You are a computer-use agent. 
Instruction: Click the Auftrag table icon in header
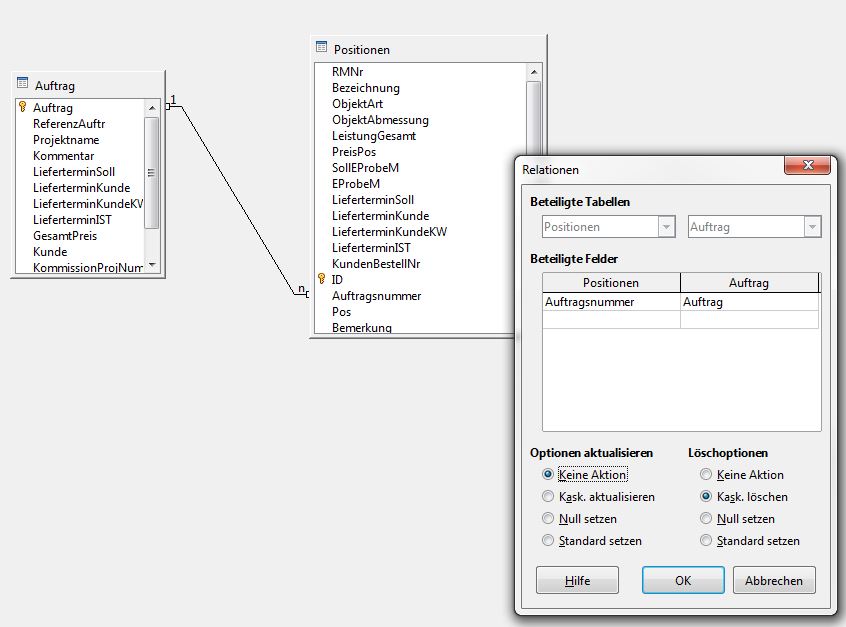coord(22,85)
